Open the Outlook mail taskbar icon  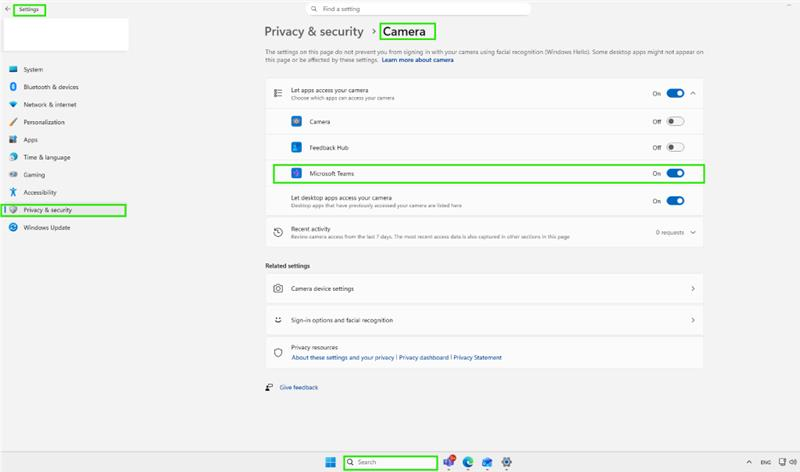pos(487,462)
